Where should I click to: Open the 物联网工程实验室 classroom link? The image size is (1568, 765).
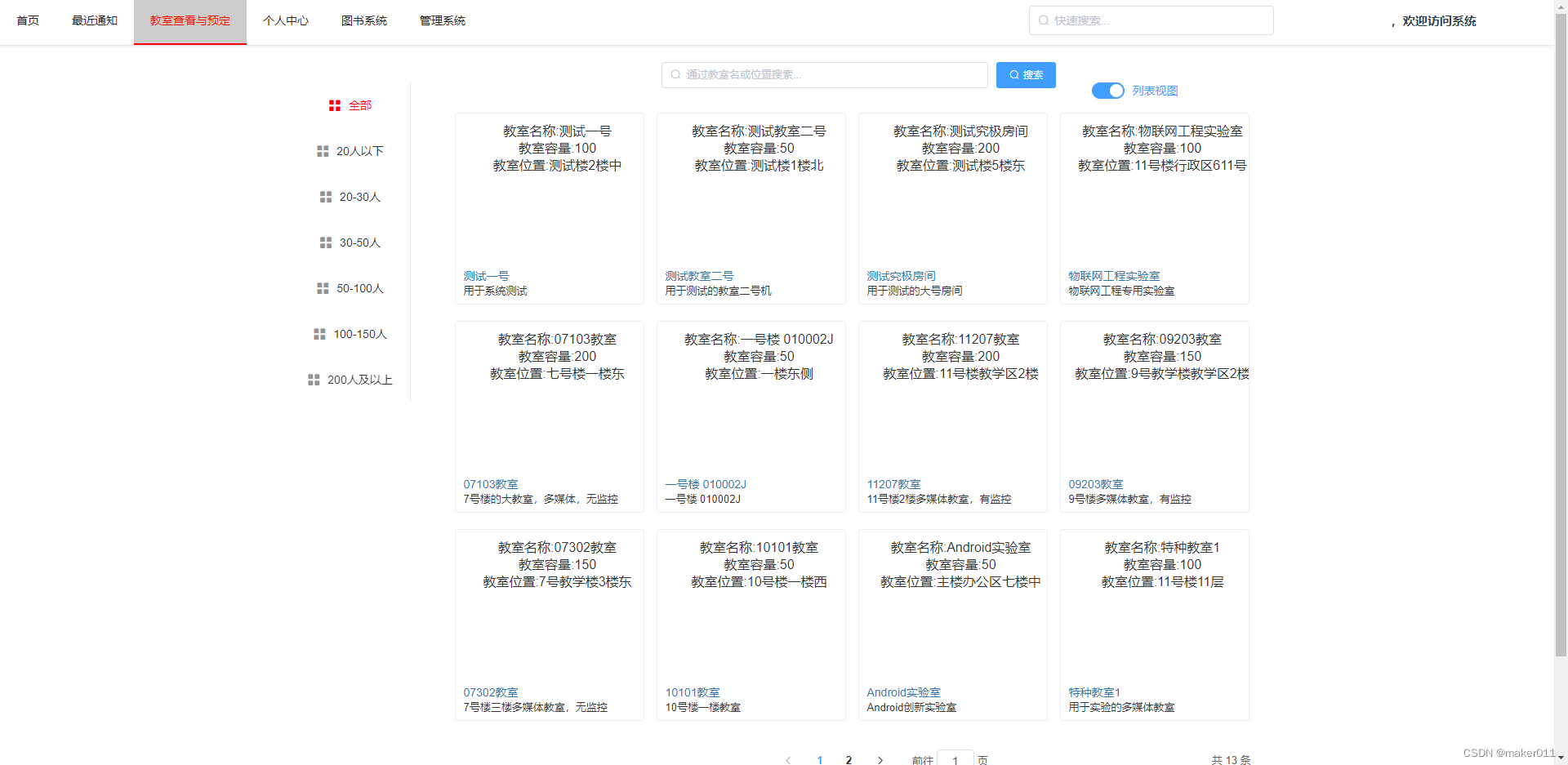coord(1114,275)
